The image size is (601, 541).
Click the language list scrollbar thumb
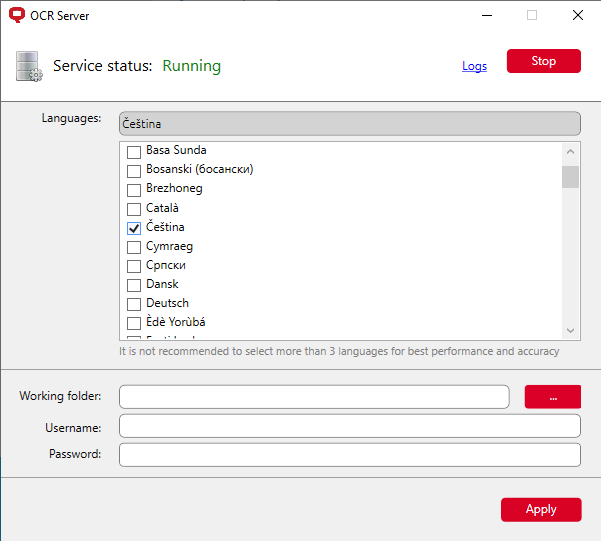[x=570, y=177]
